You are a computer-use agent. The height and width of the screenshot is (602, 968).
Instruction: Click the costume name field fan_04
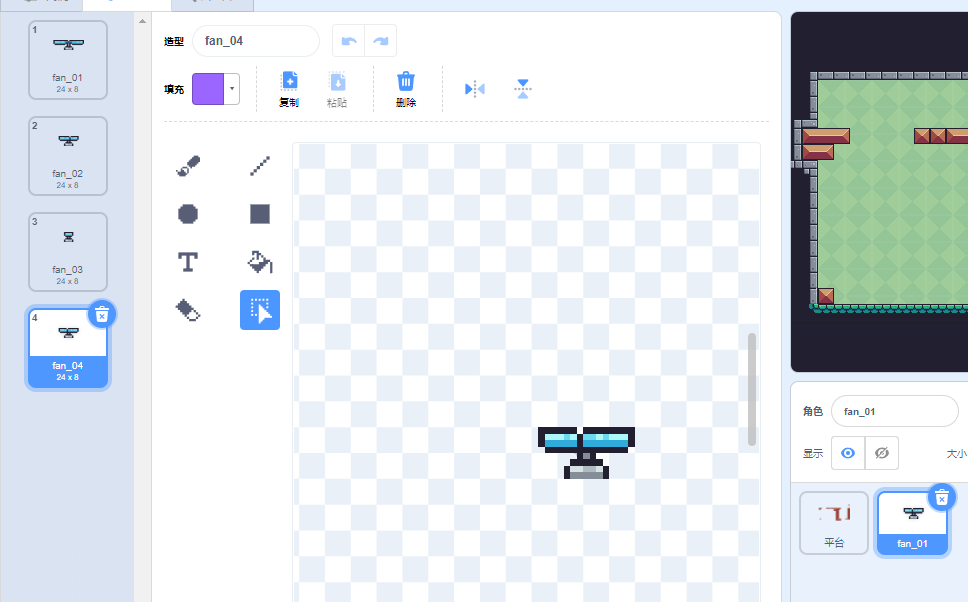pyautogui.click(x=255, y=41)
